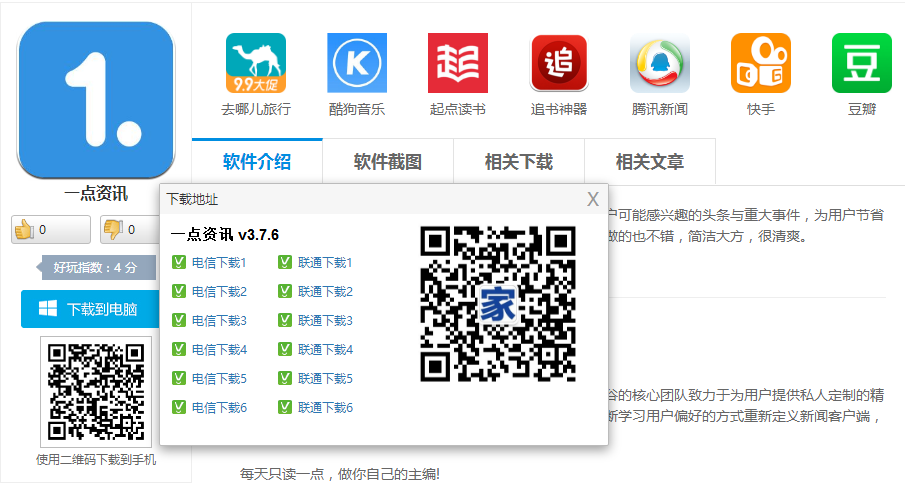Click the green icon beside 联通下载1
The image size is (905, 483).
(285, 263)
